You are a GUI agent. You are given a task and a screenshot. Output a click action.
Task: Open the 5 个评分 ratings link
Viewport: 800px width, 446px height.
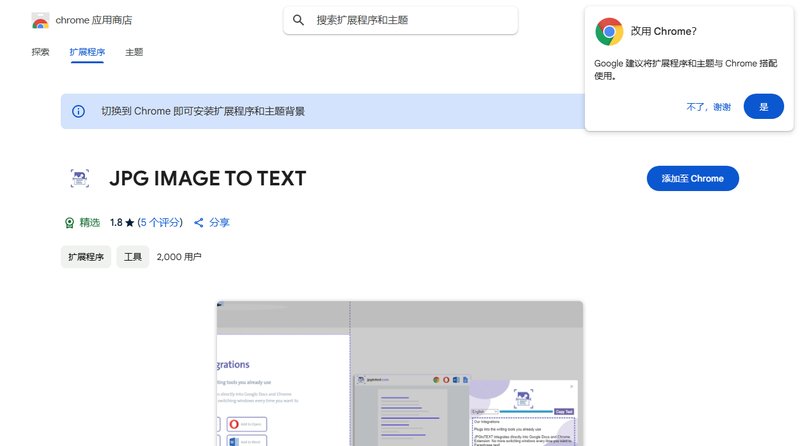pyautogui.click(x=160, y=222)
